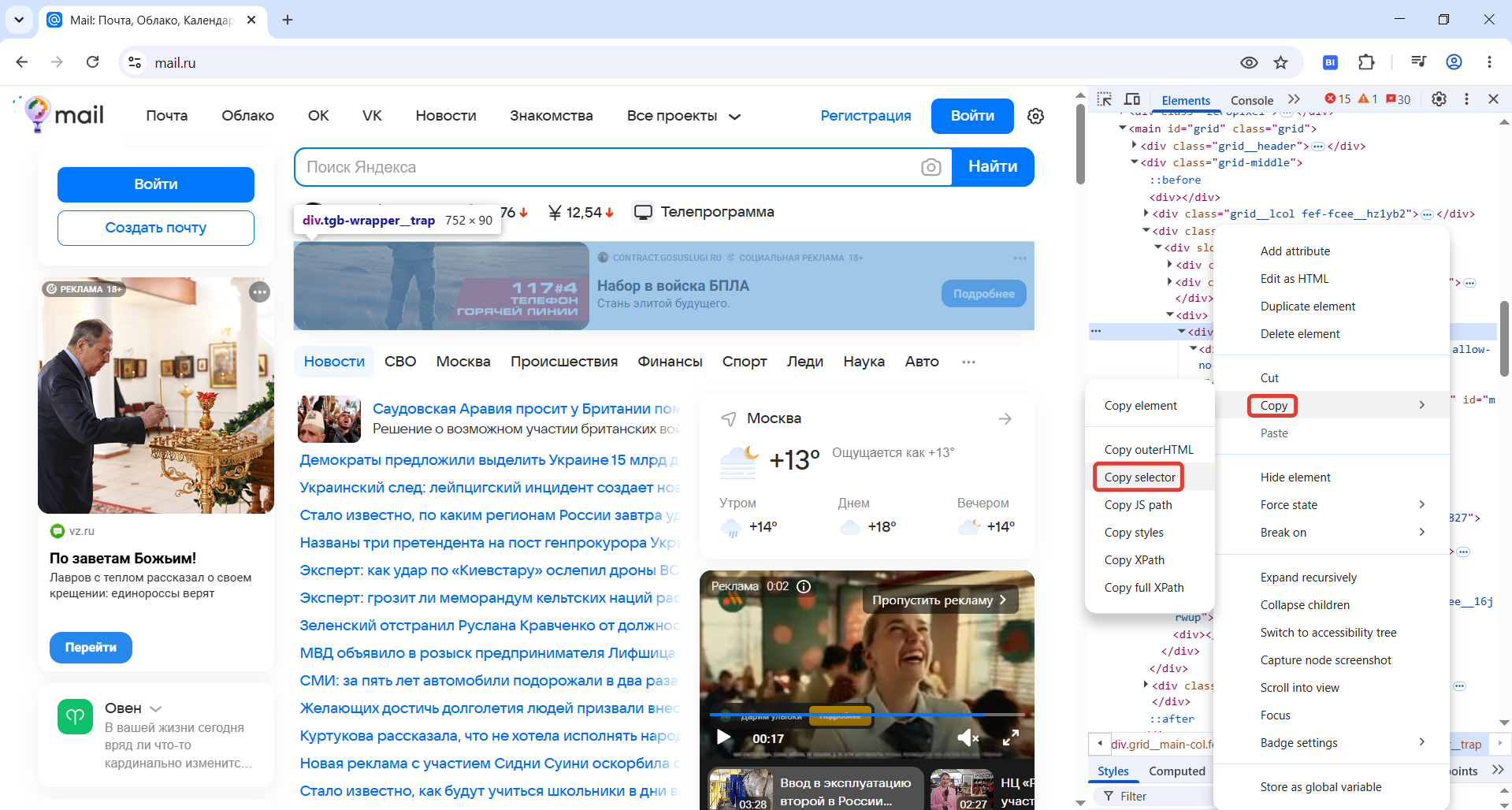
Task: Bookmark this page with the star icon
Action: pyautogui.click(x=1281, y=62)
